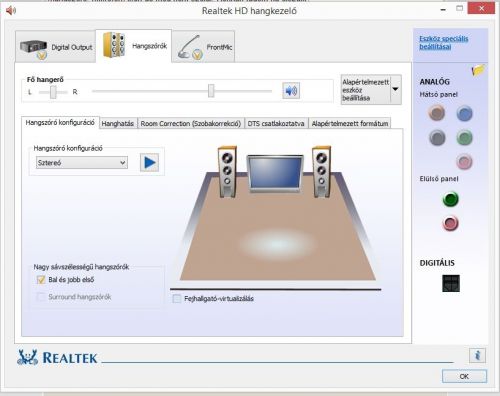Open Eszköz speciális beállításai link

(443, 43)
